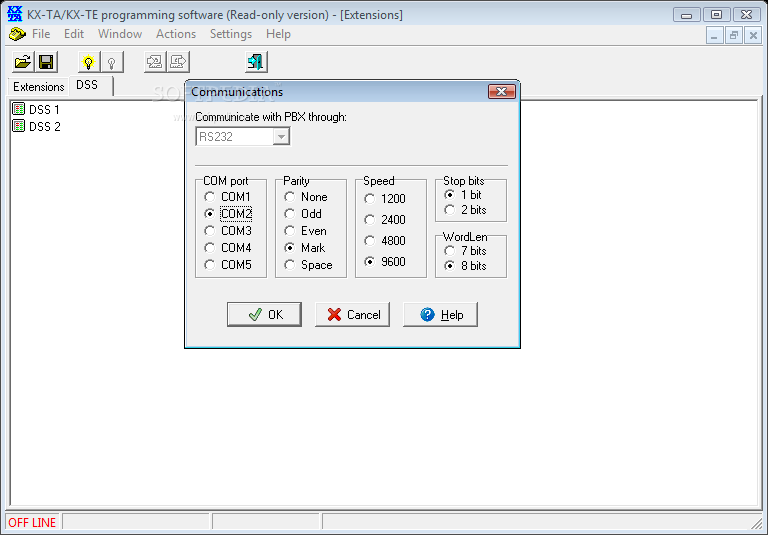The width and height of the screenshot is (768, 535).
Task: Click the Cancel button
Action: [352, 315]
